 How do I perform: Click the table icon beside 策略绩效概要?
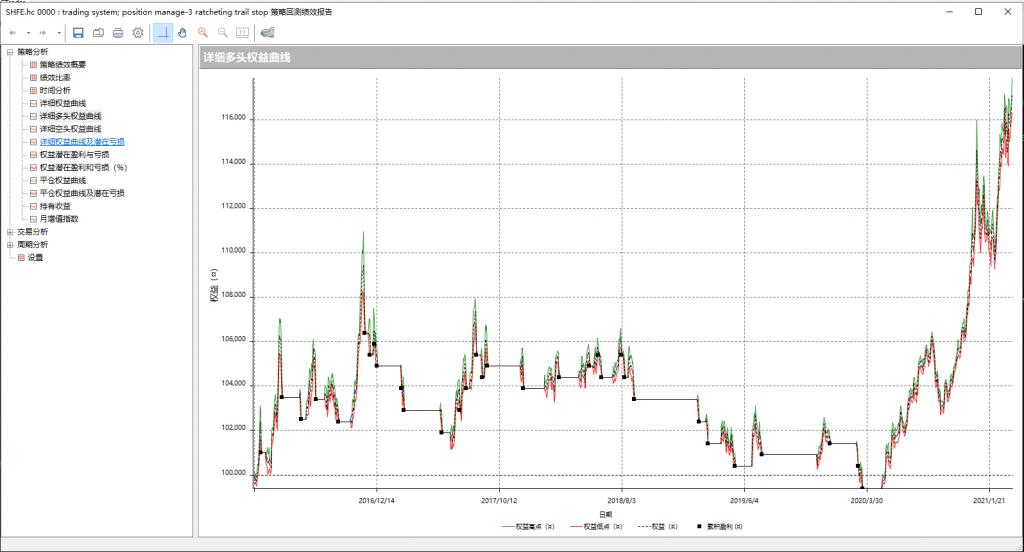tap(33, 65)
